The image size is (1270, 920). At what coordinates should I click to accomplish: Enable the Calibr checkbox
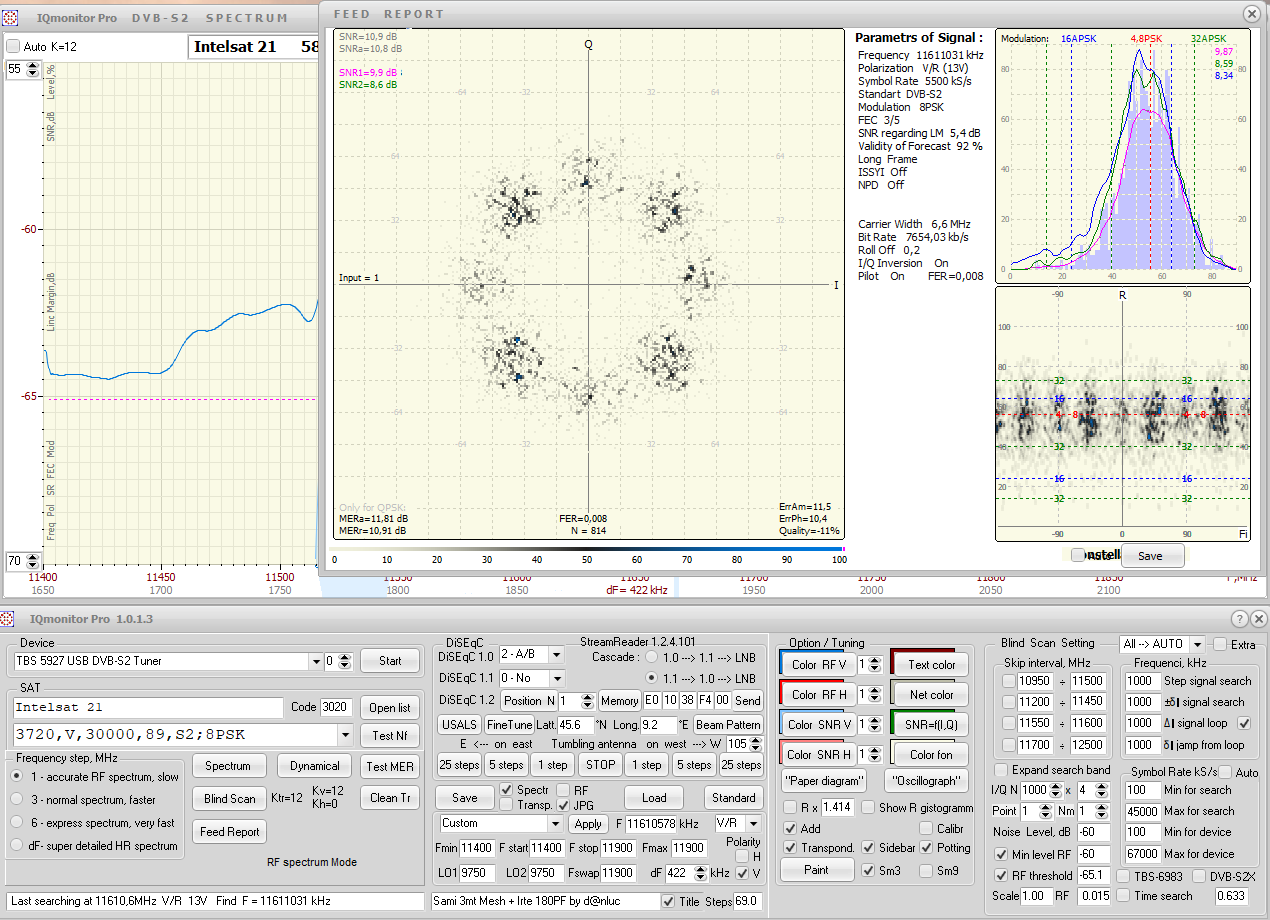click(x=927, y=828)
